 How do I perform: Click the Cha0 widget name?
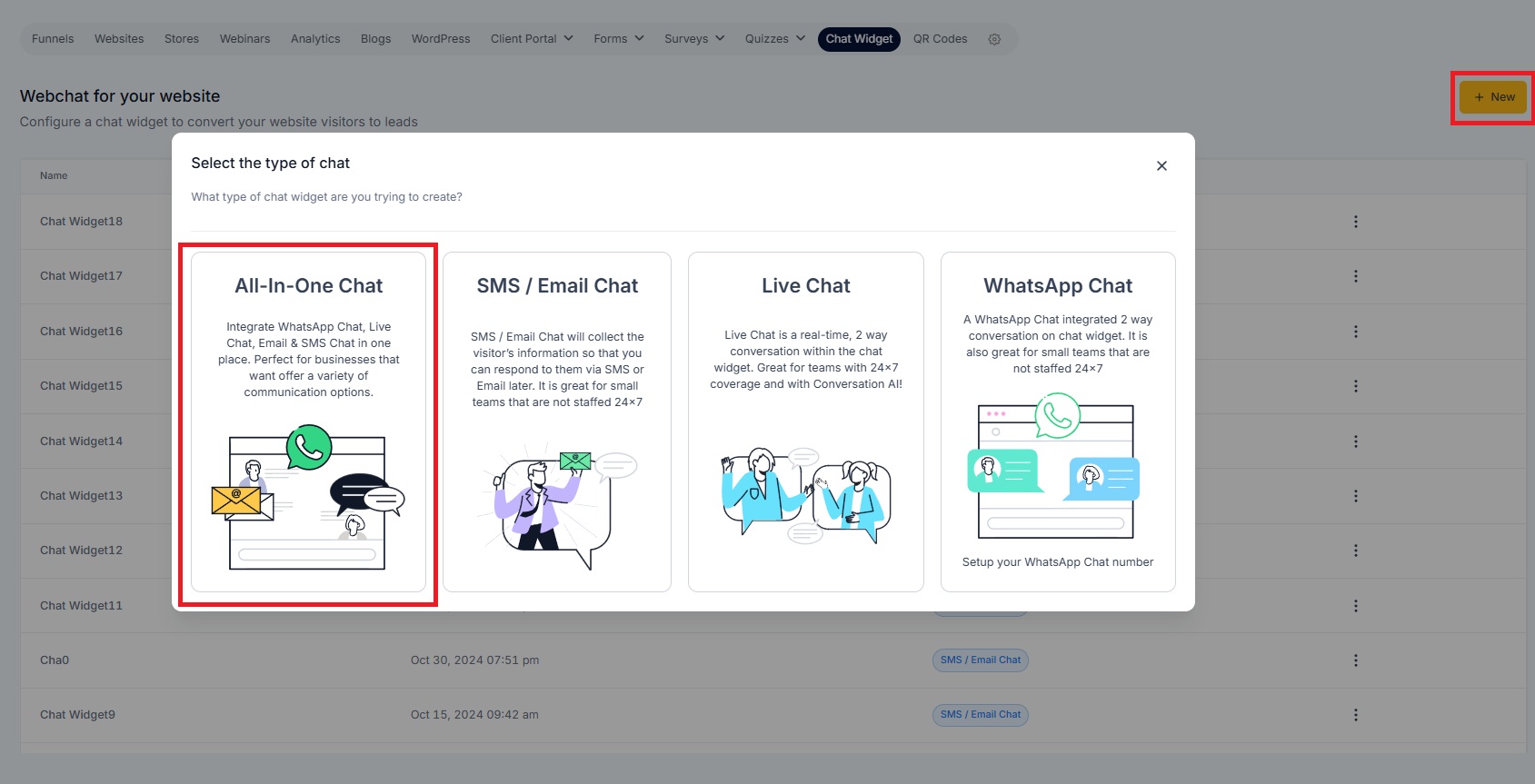click(x=55, y=660)
